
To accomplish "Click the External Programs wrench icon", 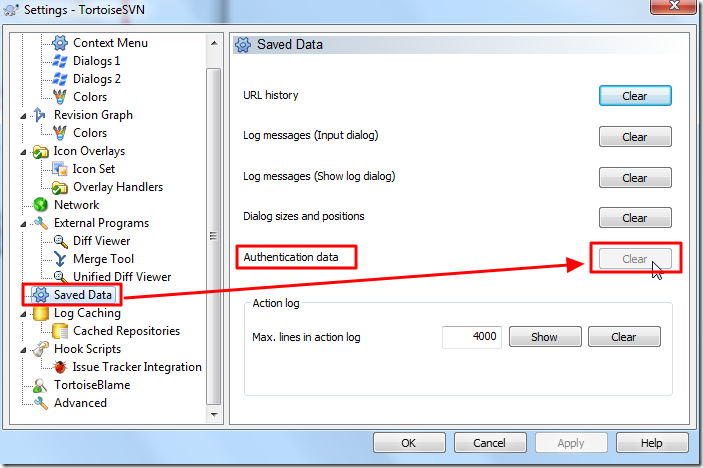I will tap(40, 223).
